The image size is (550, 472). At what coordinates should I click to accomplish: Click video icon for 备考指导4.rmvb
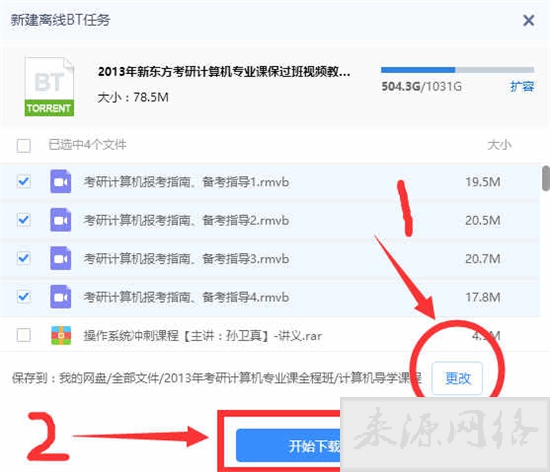(x=60, y=297)
